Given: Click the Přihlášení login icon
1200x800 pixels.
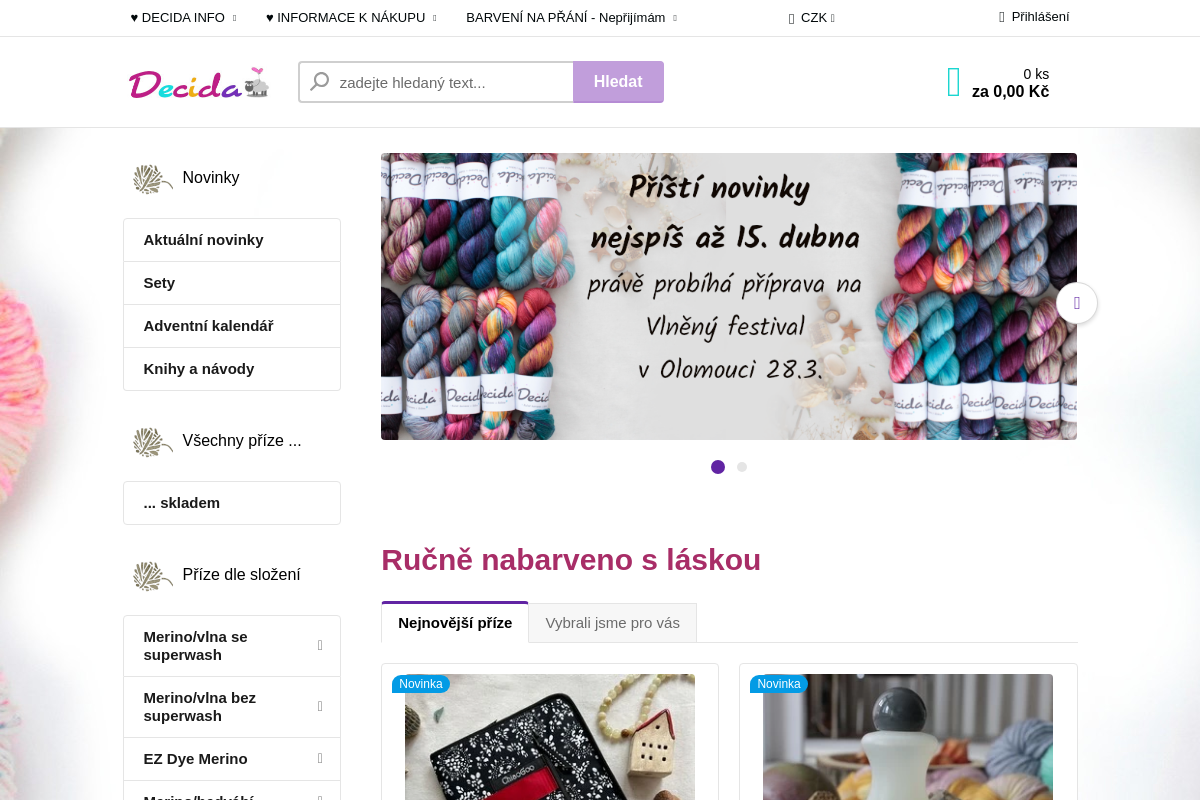Looking at the screenshot, I should [x=1002, y=17].
